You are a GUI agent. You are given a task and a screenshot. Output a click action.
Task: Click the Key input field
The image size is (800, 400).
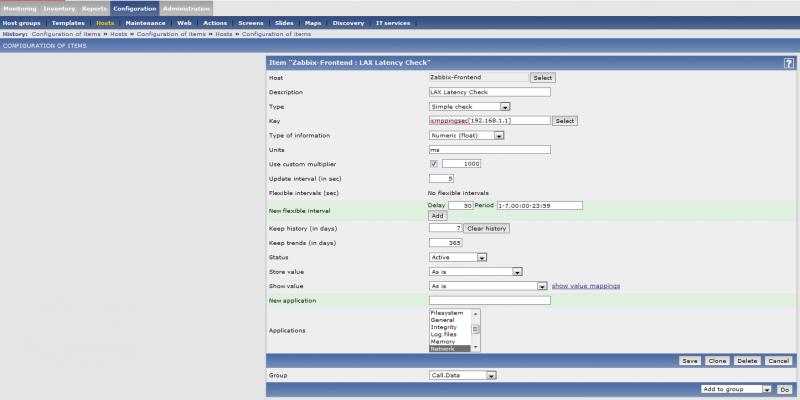490,121
